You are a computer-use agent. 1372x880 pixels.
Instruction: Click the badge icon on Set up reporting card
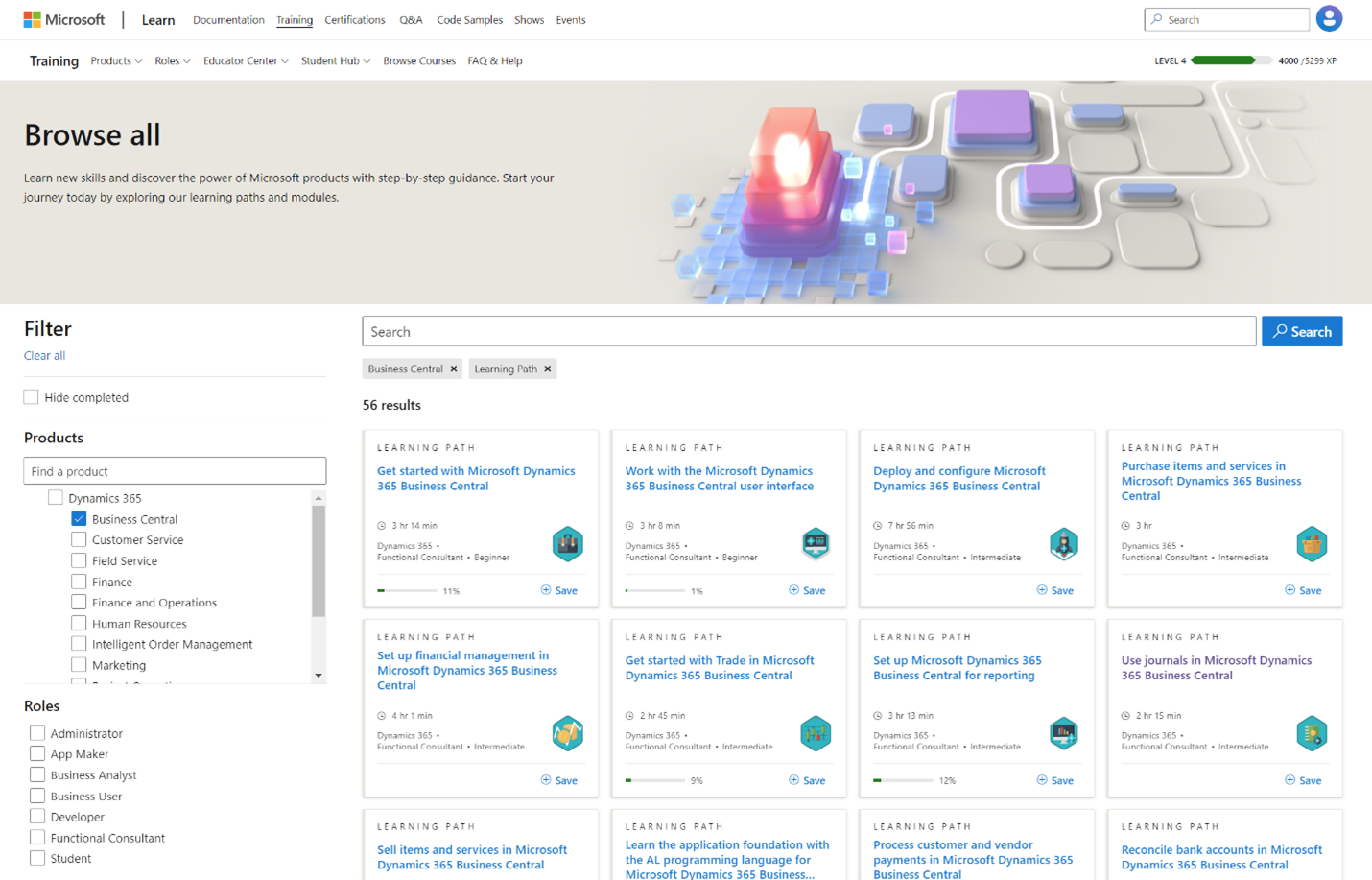(1064, 734)
